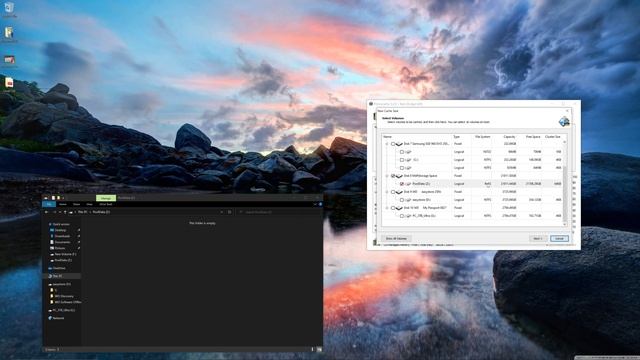Switch to large icons view via status bar
Screen dimensions: 640x360
[x=319, y=349]
